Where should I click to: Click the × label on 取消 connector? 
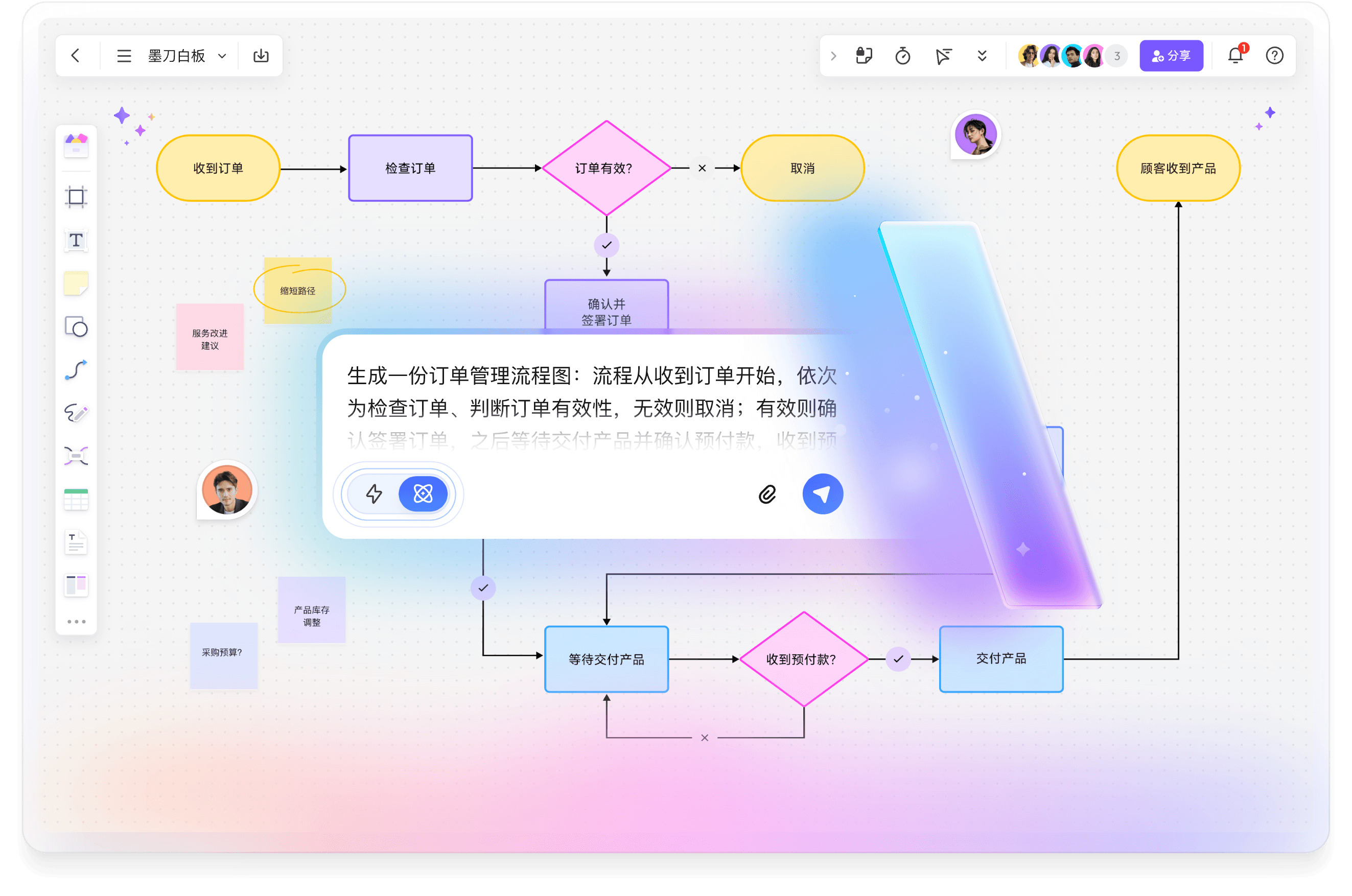coord(702,168)
